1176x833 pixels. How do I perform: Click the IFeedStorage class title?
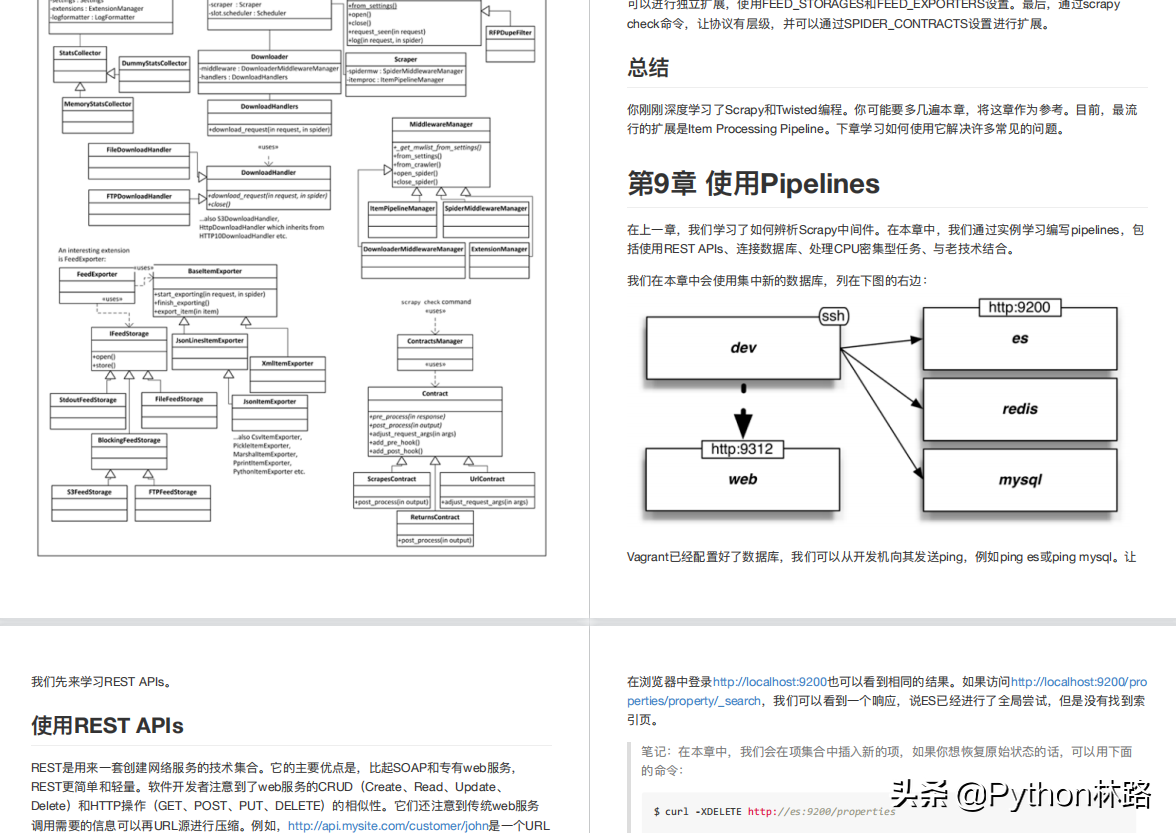[129, 334]
